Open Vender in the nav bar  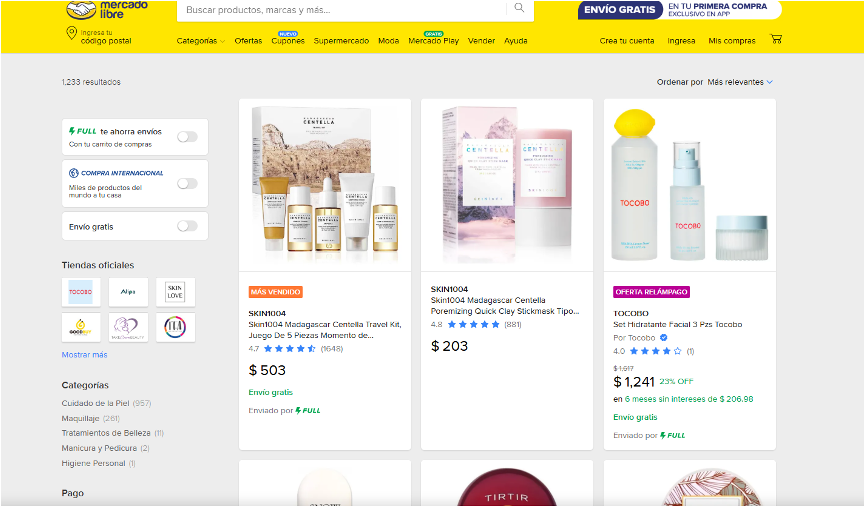click(482, 41)
